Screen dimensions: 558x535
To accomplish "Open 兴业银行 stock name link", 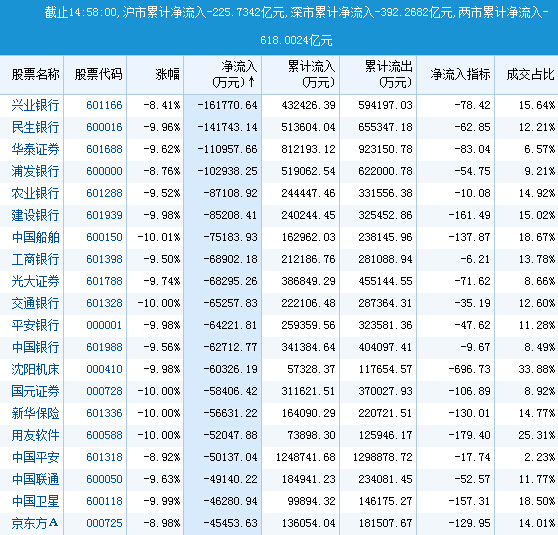I will tap(35, 105).
